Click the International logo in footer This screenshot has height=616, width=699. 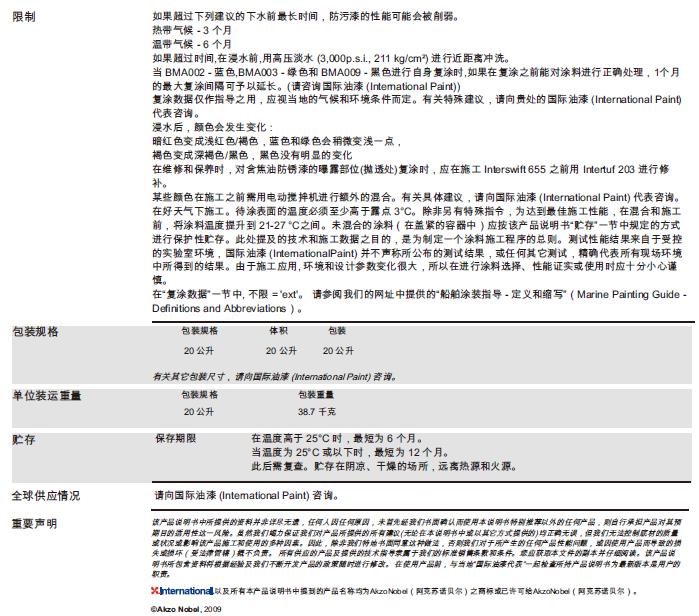(182, 591)
